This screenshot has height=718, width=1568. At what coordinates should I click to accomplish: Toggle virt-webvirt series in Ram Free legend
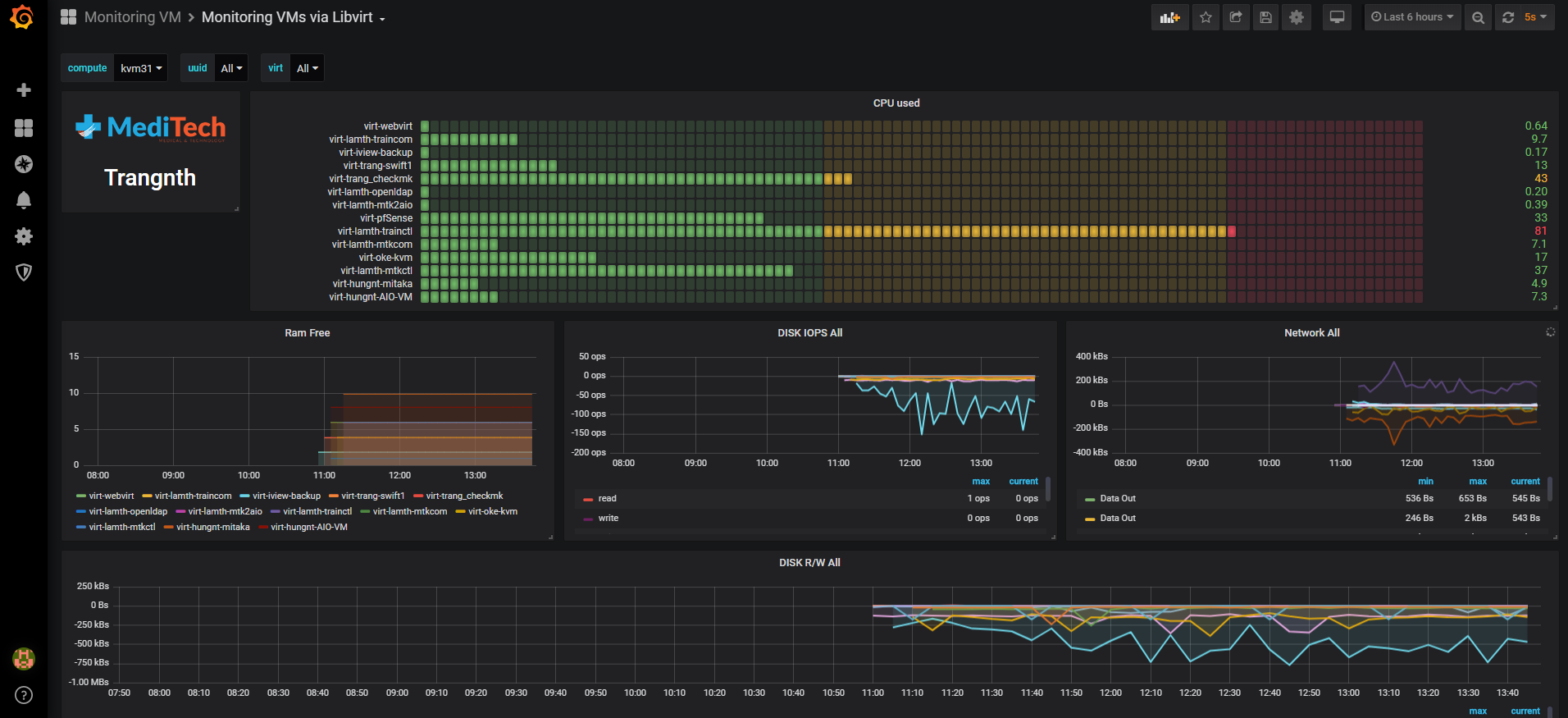click(105, 496)
